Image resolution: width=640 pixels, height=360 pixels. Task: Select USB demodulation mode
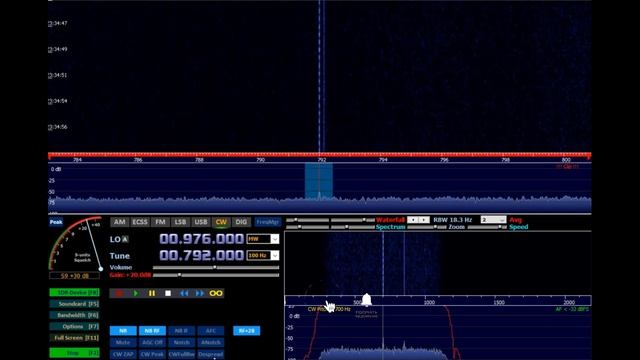[200, 222]
